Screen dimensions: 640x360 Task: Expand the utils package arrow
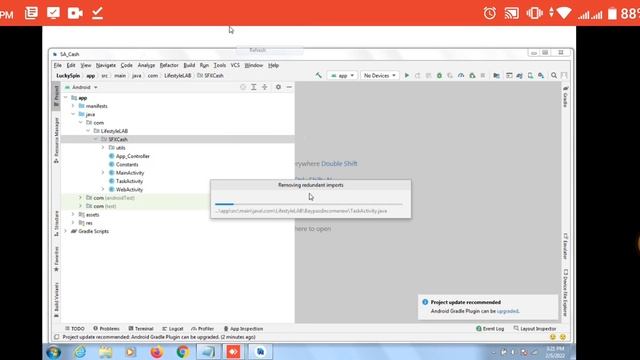[103, 147]
